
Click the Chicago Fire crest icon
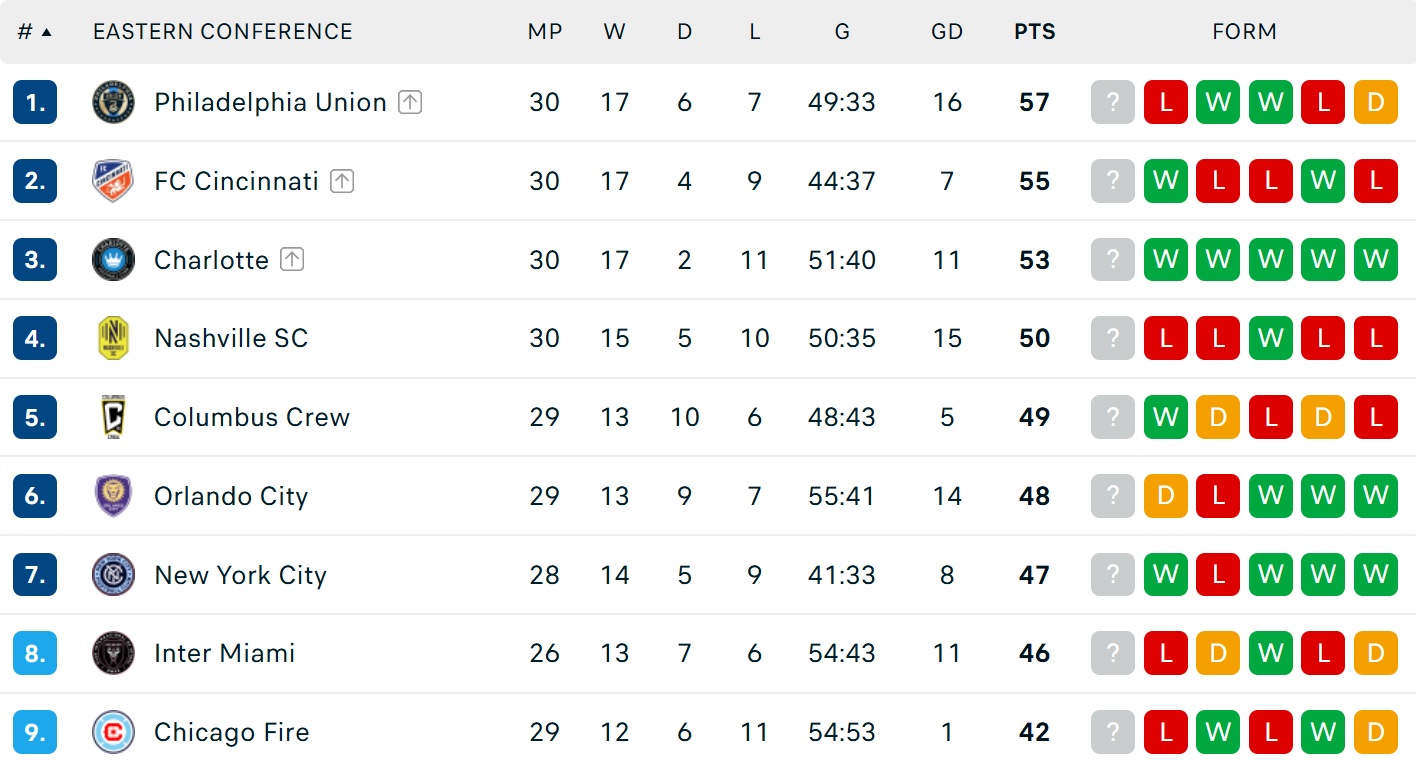click(113, 732)
